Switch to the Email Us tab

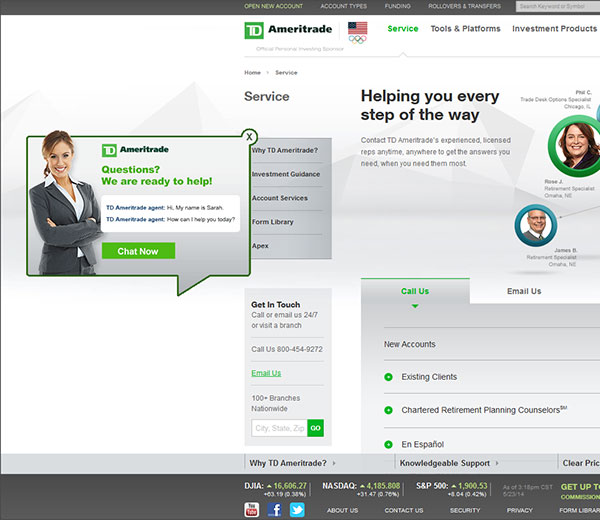pyautogui.click(x=524, y=291)
